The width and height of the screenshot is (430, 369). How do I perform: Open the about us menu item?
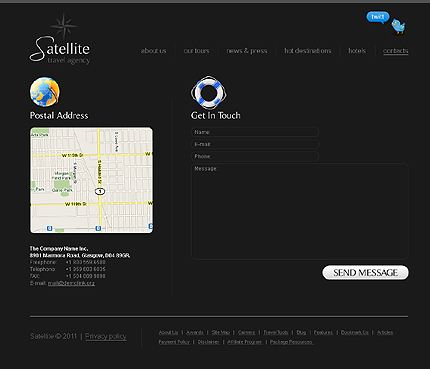(x=153, y=51)
